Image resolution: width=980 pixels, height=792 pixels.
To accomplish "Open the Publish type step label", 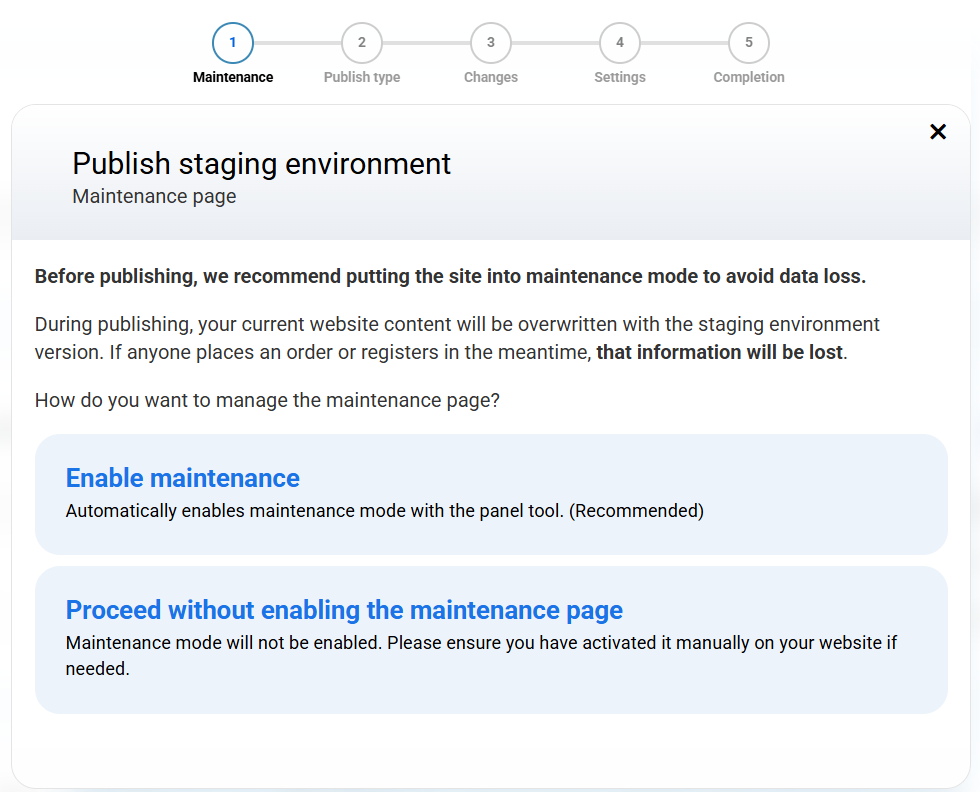I will click(x=362, y=77).
